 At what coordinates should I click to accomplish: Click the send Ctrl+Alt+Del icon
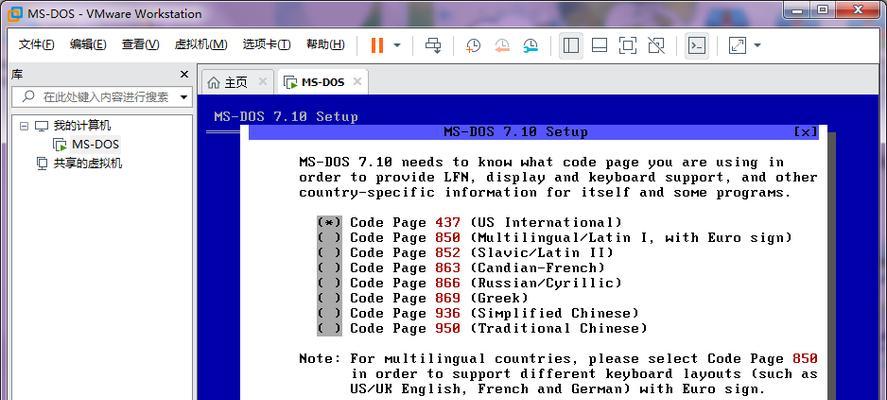pyautogui.click(x=433, y=45)
